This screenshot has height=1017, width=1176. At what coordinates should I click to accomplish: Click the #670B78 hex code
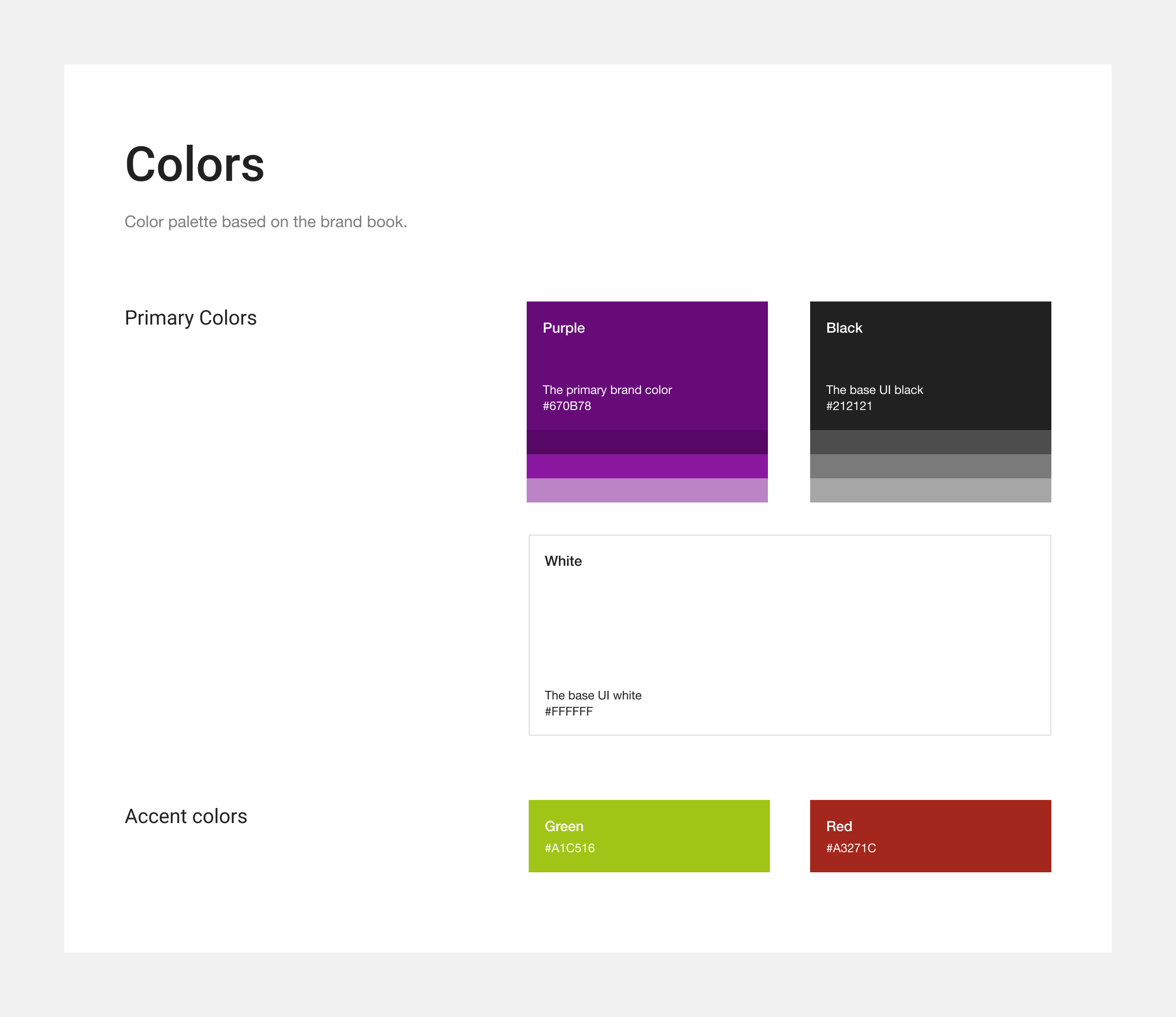(x=566, y=406)
